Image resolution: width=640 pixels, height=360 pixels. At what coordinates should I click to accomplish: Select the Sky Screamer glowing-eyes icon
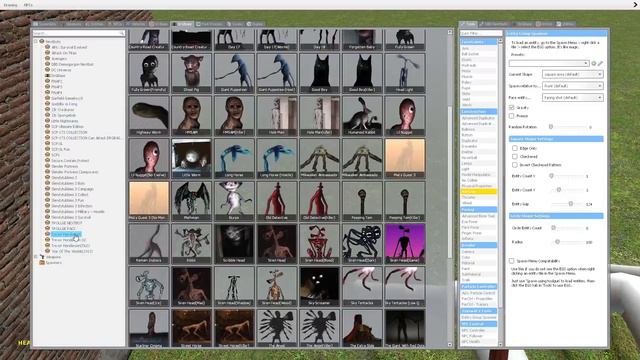pyautogui.click(x=319, y=286)
